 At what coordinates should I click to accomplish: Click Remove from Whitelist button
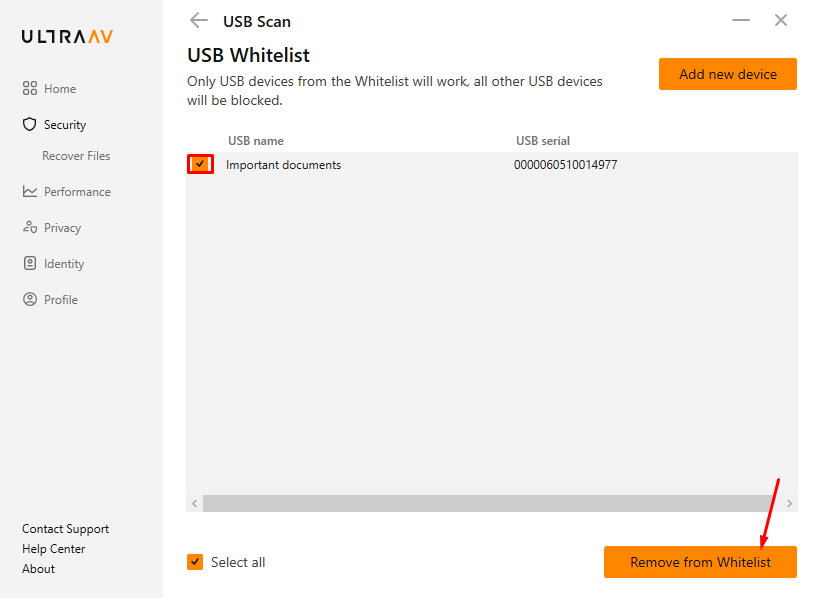pyautogui.click(x=700, y=562)
